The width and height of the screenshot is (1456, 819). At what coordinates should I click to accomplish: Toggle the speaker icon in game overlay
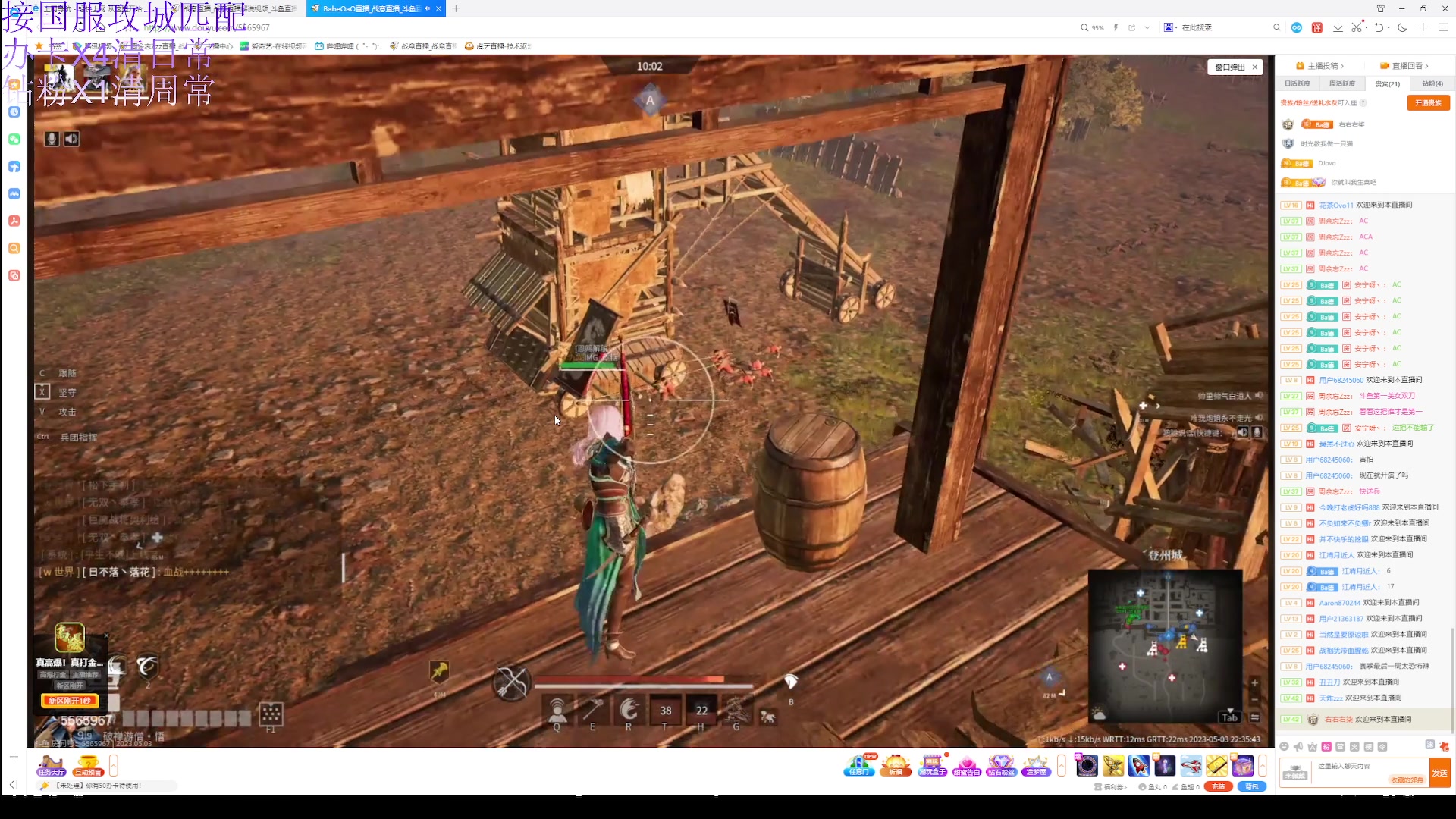tap(71, 139)
